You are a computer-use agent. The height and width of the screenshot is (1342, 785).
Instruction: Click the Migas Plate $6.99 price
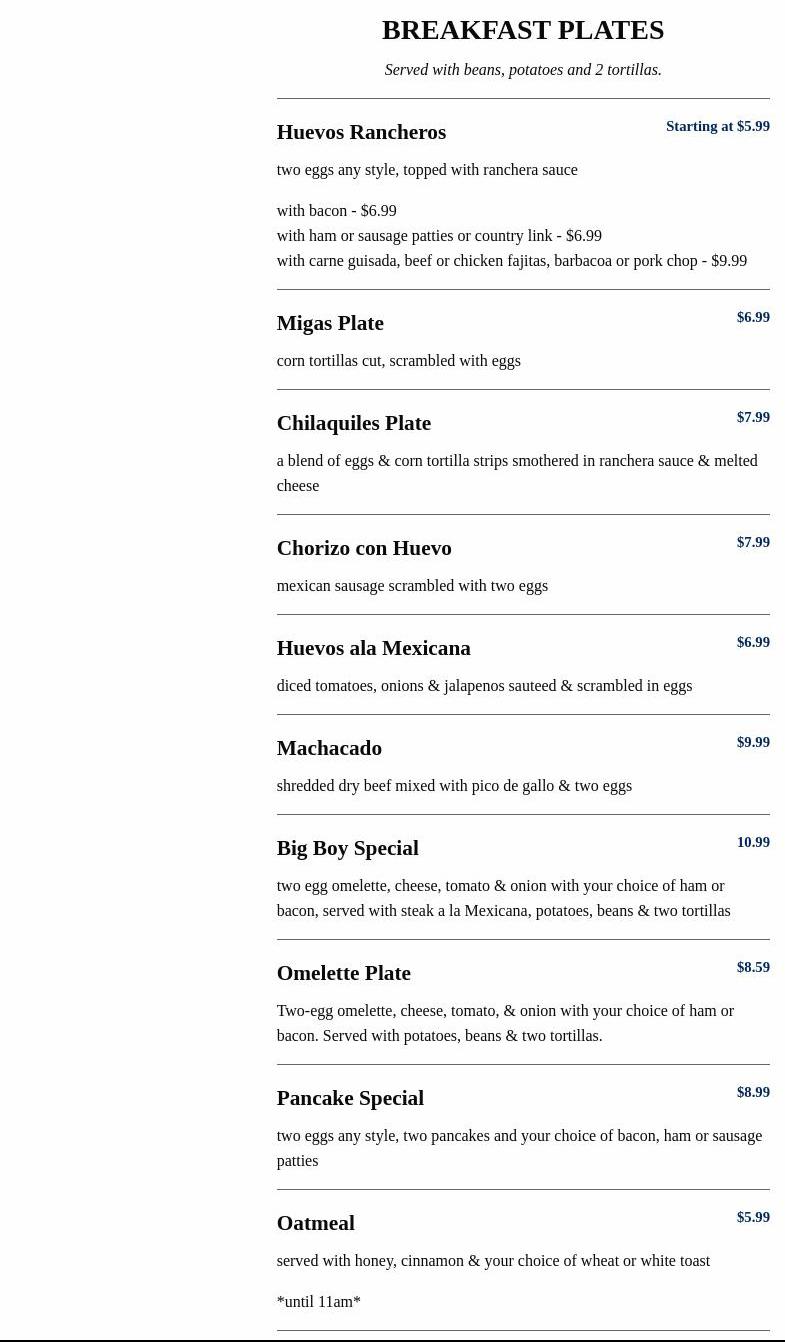coord(753,317)
